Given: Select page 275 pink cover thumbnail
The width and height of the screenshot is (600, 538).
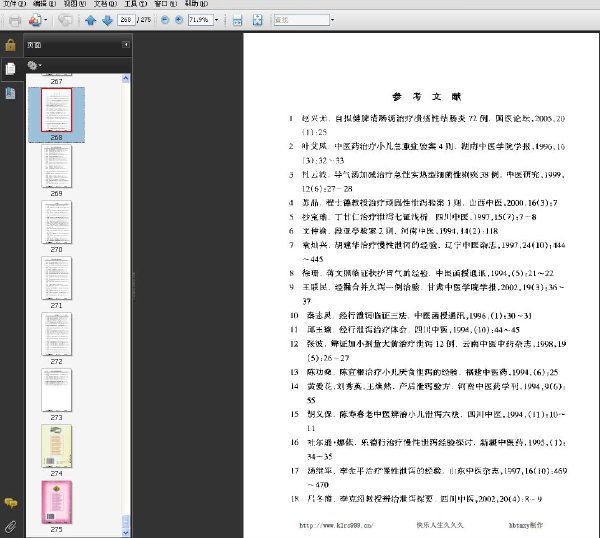Looking at the screenshot, I should coord(56,502).
